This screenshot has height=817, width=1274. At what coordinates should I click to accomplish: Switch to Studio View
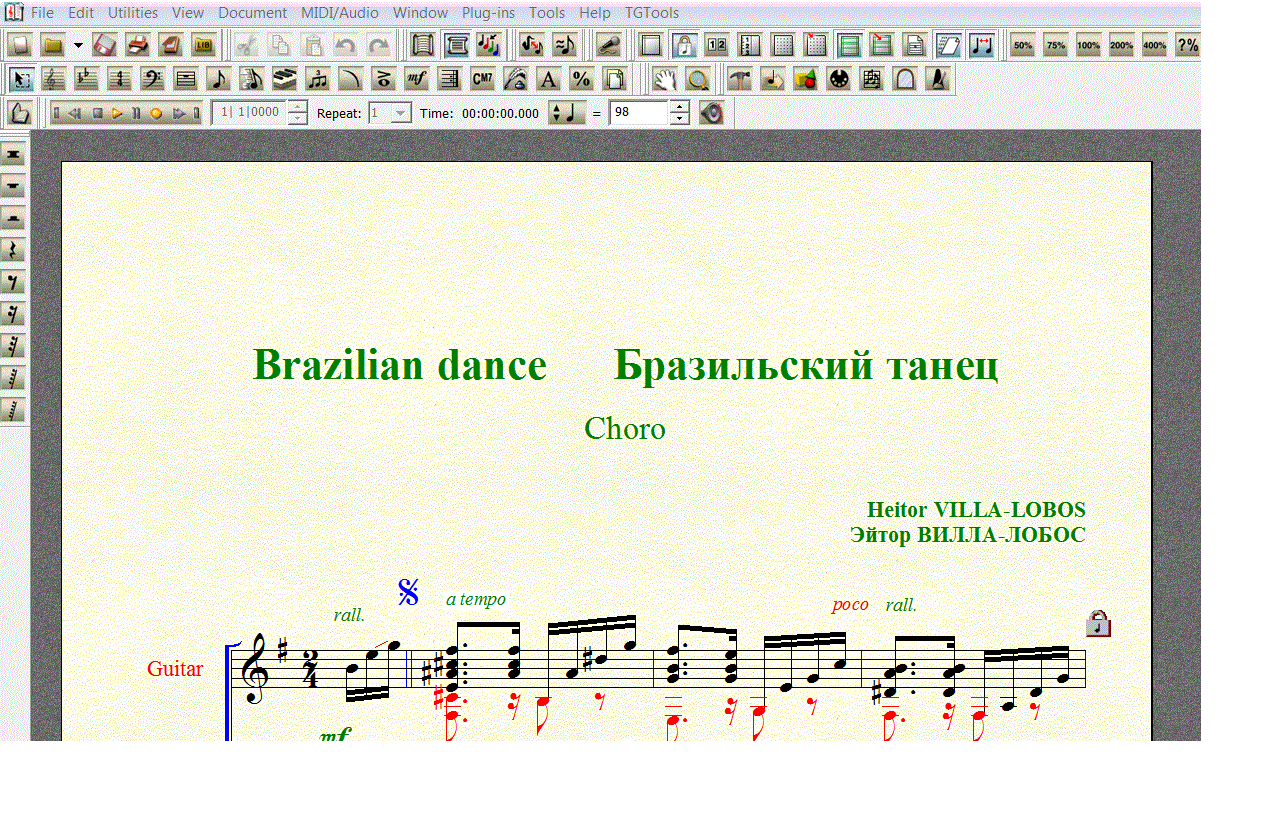[x=489, y=45]
